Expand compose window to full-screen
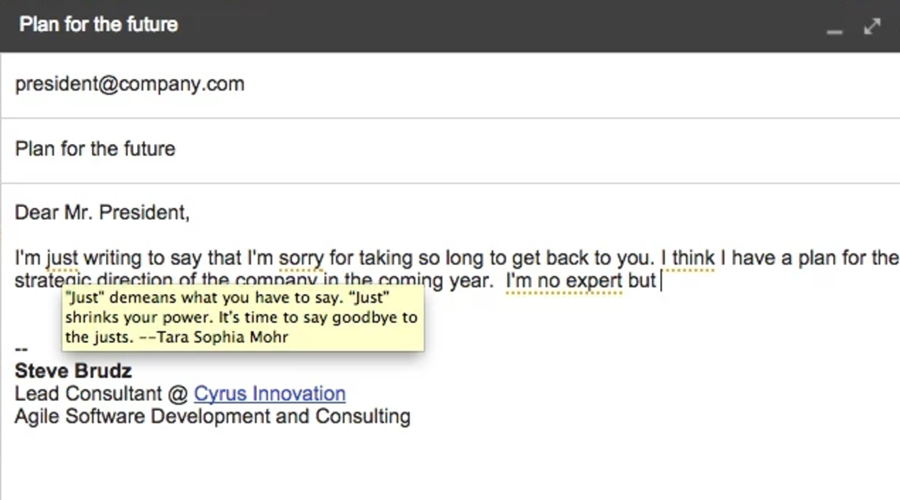Image resolution: width=900 pixels, height=500 pixels. click(872, 27)
